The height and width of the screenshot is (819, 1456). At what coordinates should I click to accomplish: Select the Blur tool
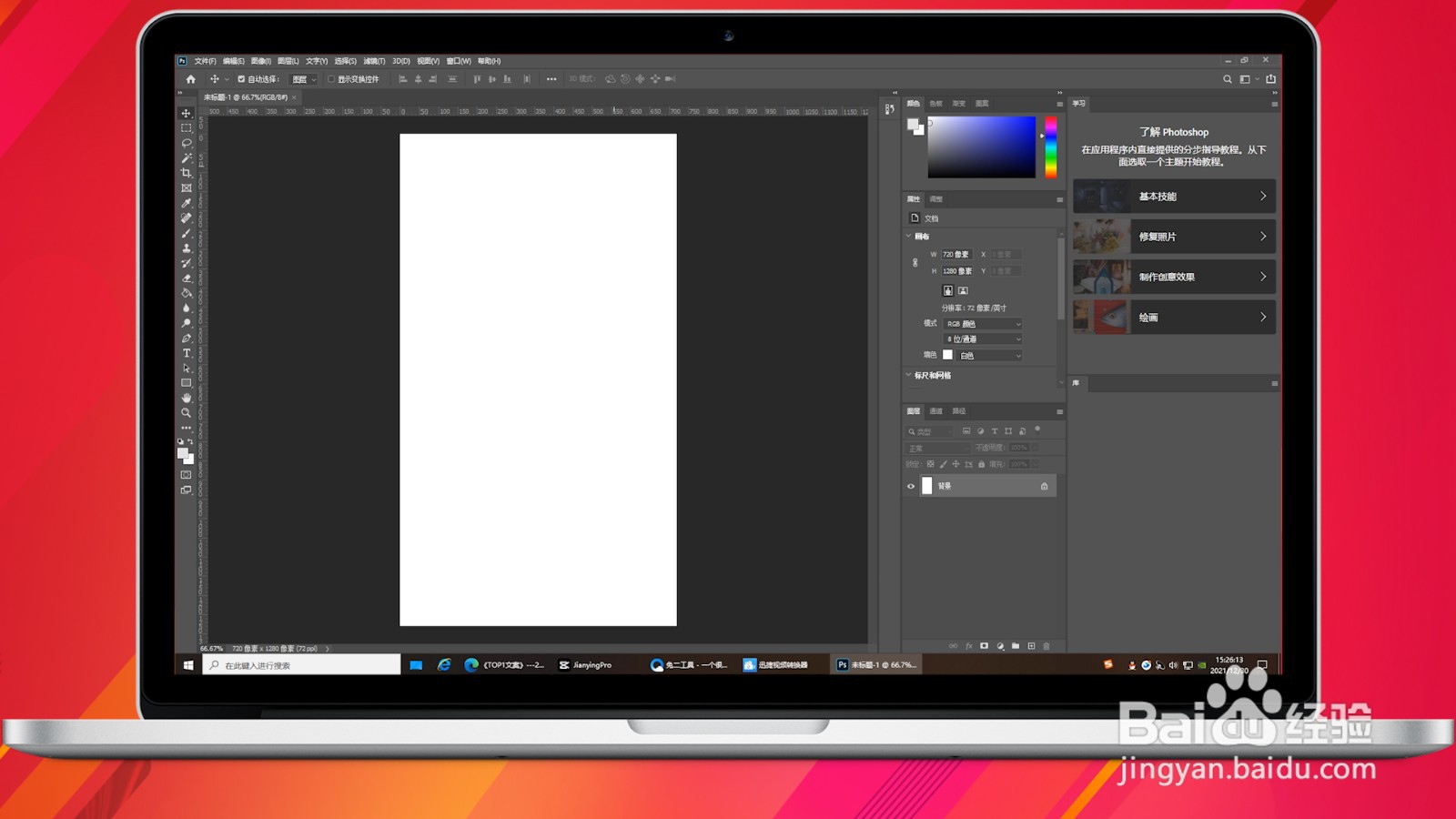(187, 308)
